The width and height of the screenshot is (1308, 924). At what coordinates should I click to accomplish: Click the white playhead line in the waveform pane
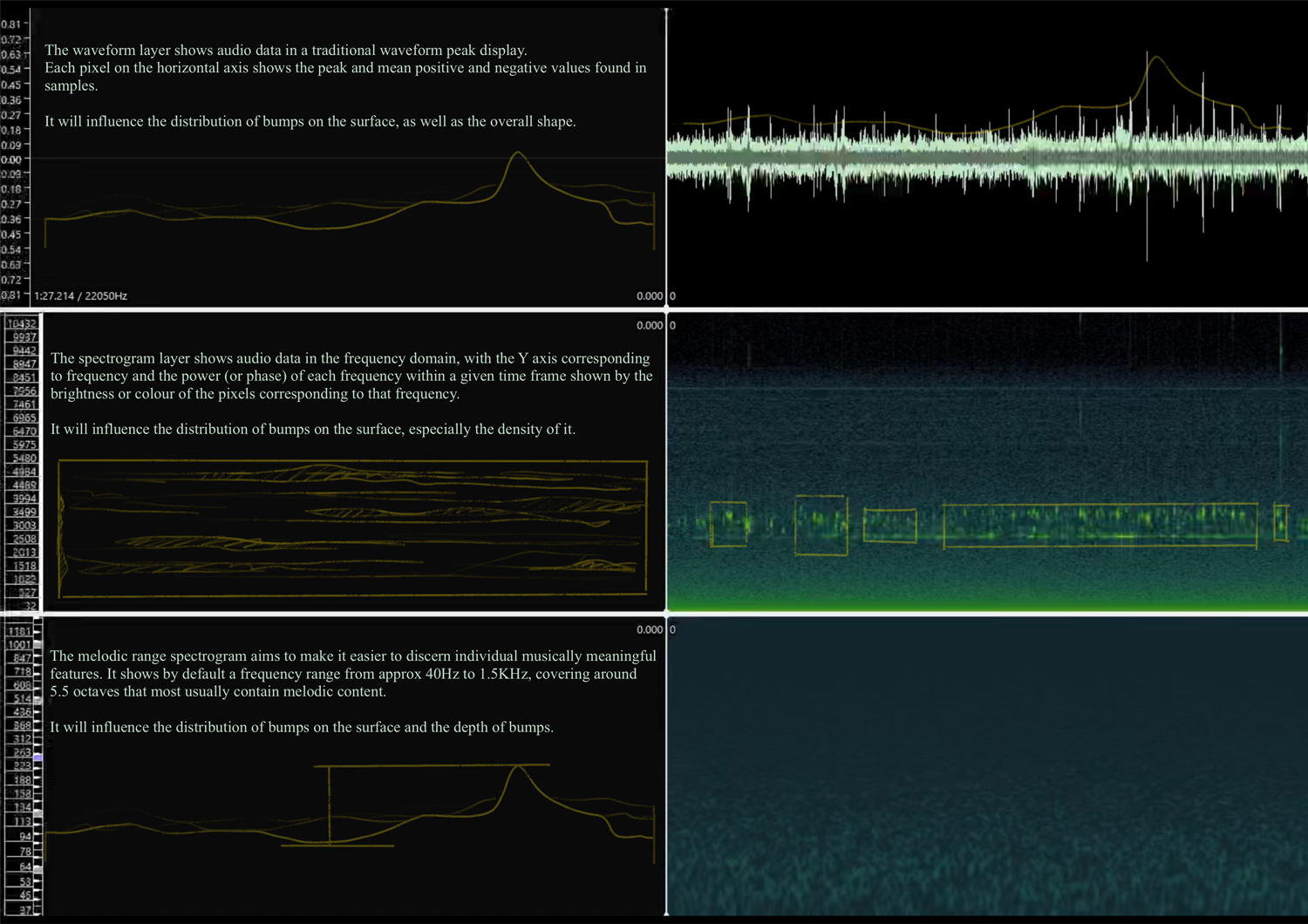point(666,157)
